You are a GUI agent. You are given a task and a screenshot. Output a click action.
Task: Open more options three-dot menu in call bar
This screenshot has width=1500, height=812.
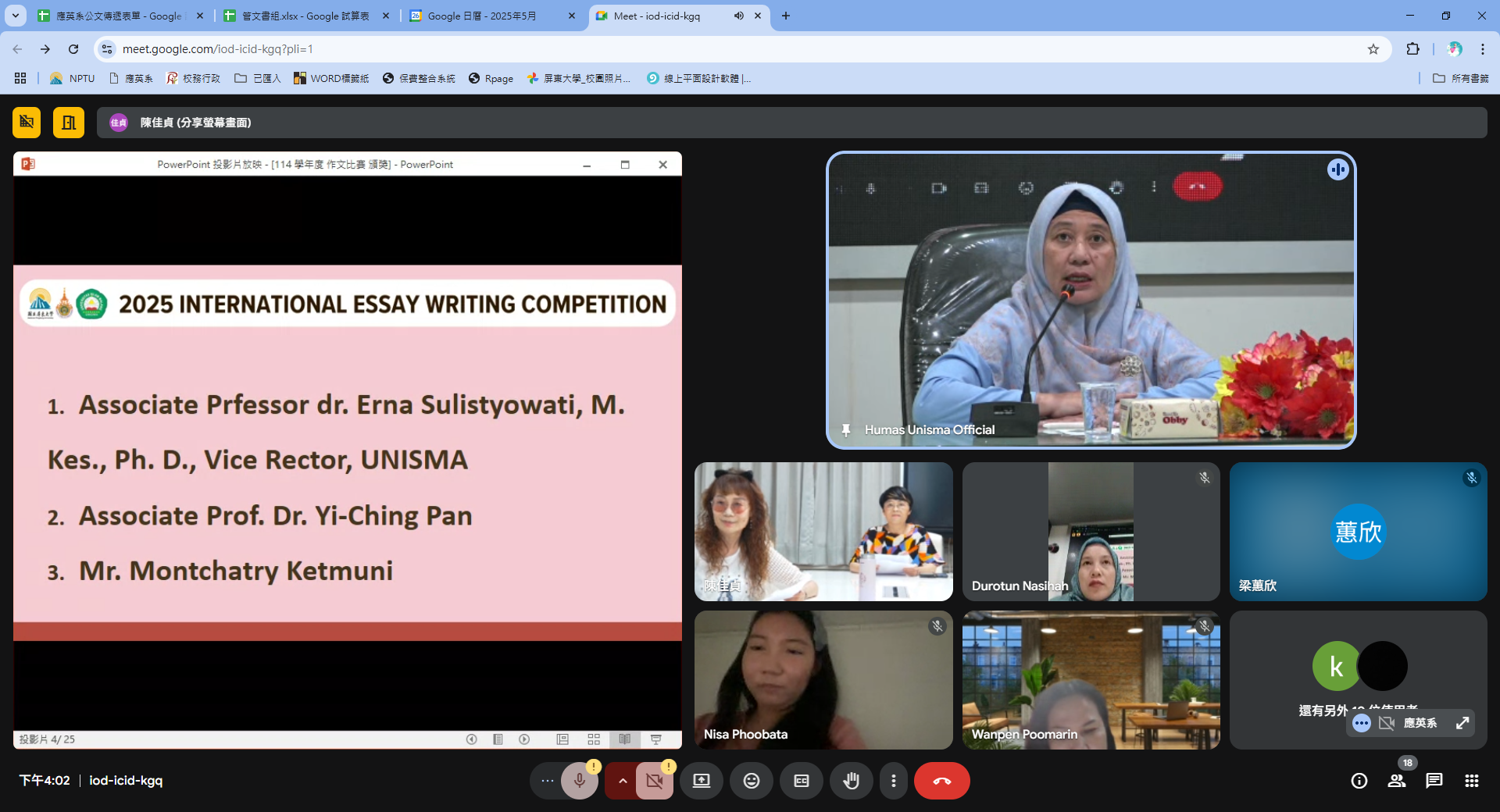pos(894,781)
